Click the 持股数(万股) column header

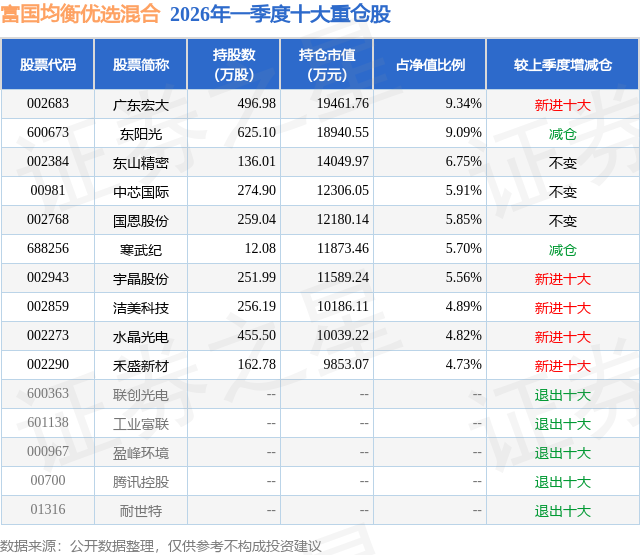click(234, 64)
